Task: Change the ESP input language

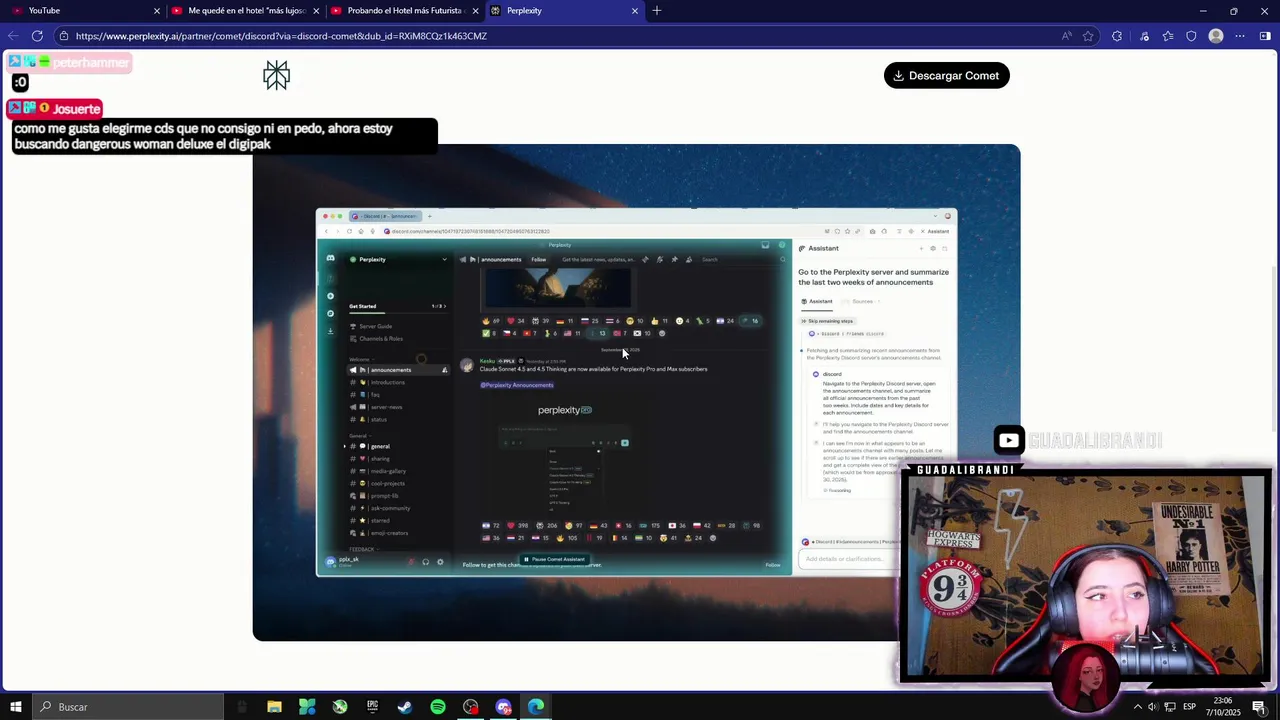Action: 1189,707
